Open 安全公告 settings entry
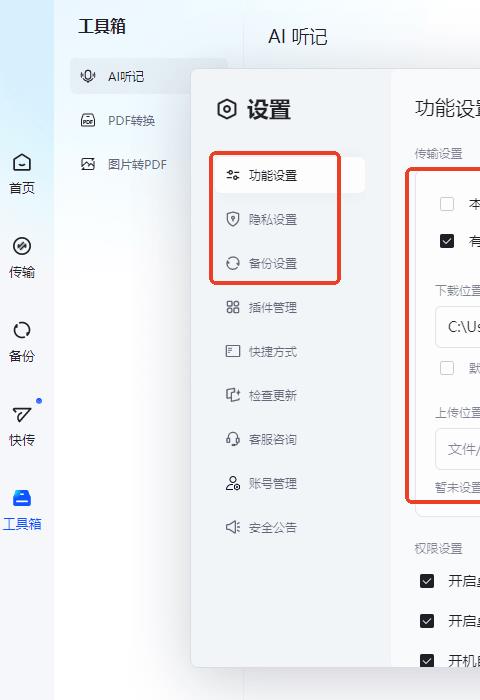480x700 pixels. click(x=273, y=527)
